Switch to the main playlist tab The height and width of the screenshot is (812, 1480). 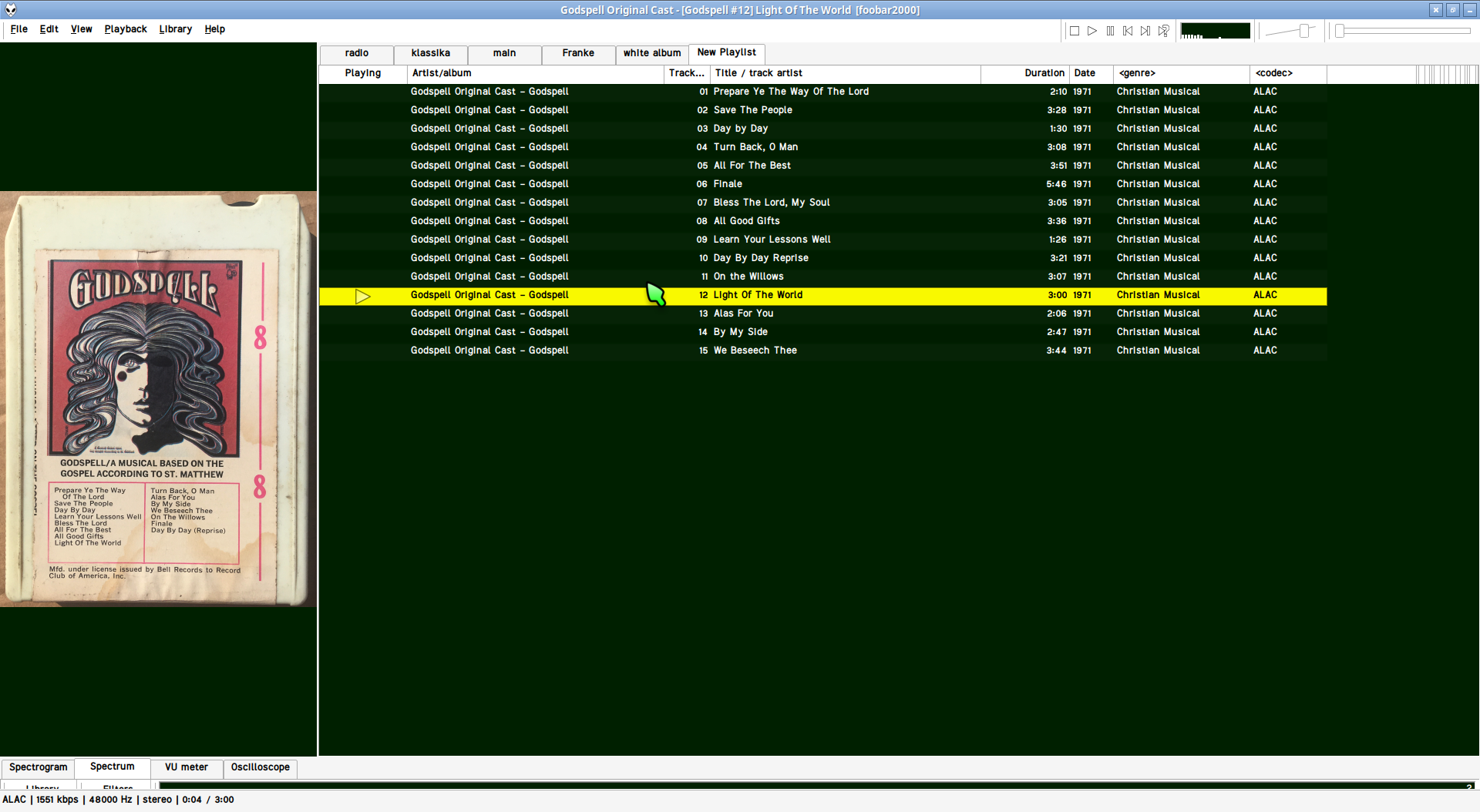pos(505,54)
